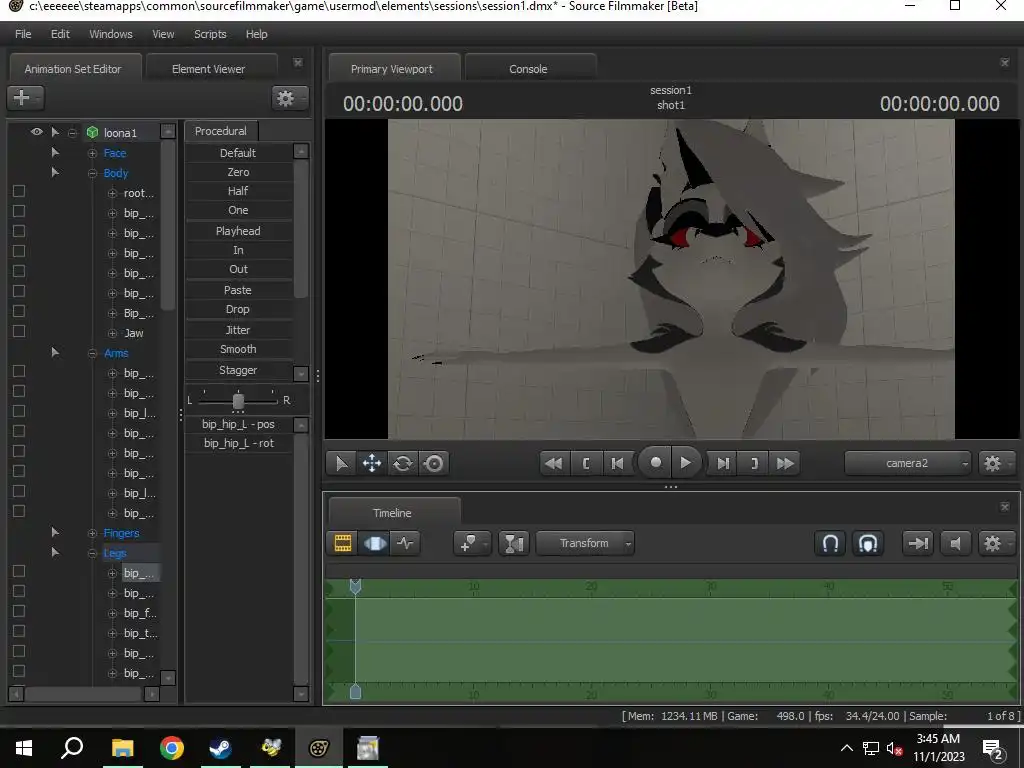This screenshot has width=1024, height=768.
Task: Open Steam from the taskbar
Action: [x=220, y=748]
